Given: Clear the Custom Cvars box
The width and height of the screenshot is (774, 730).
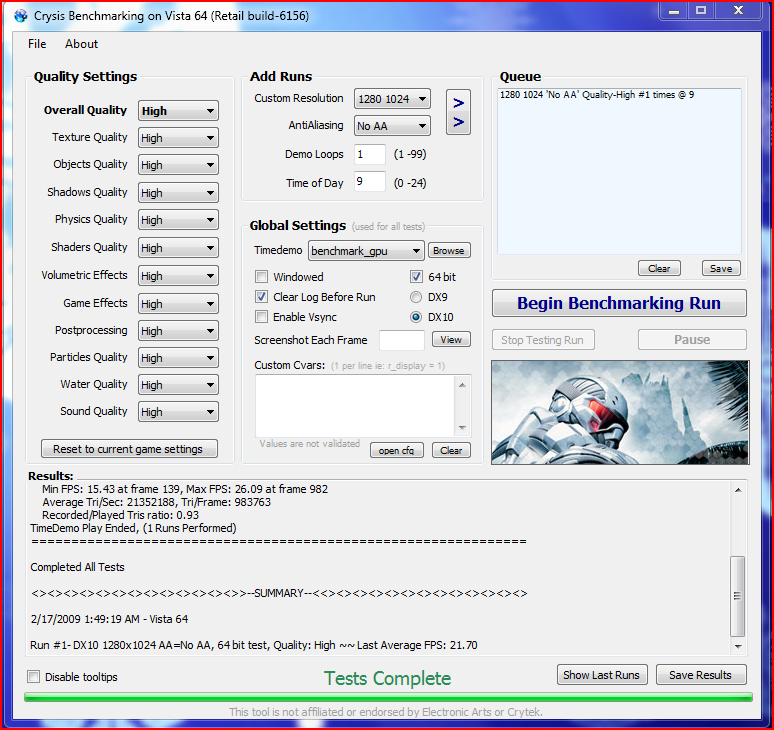Looking at the screenshot, I should (x=451, y=450).
